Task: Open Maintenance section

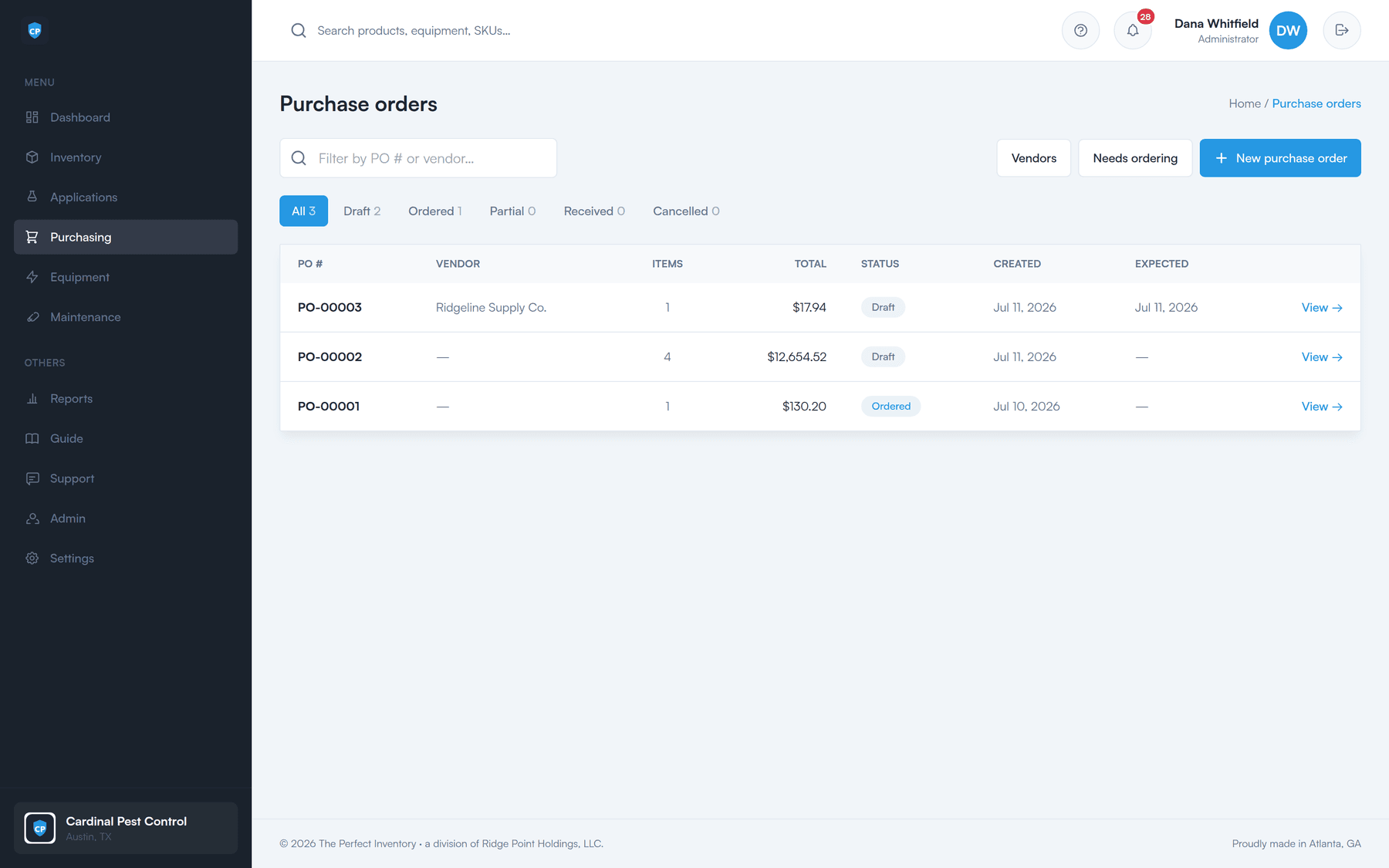Action: click(x=126, y=317)
